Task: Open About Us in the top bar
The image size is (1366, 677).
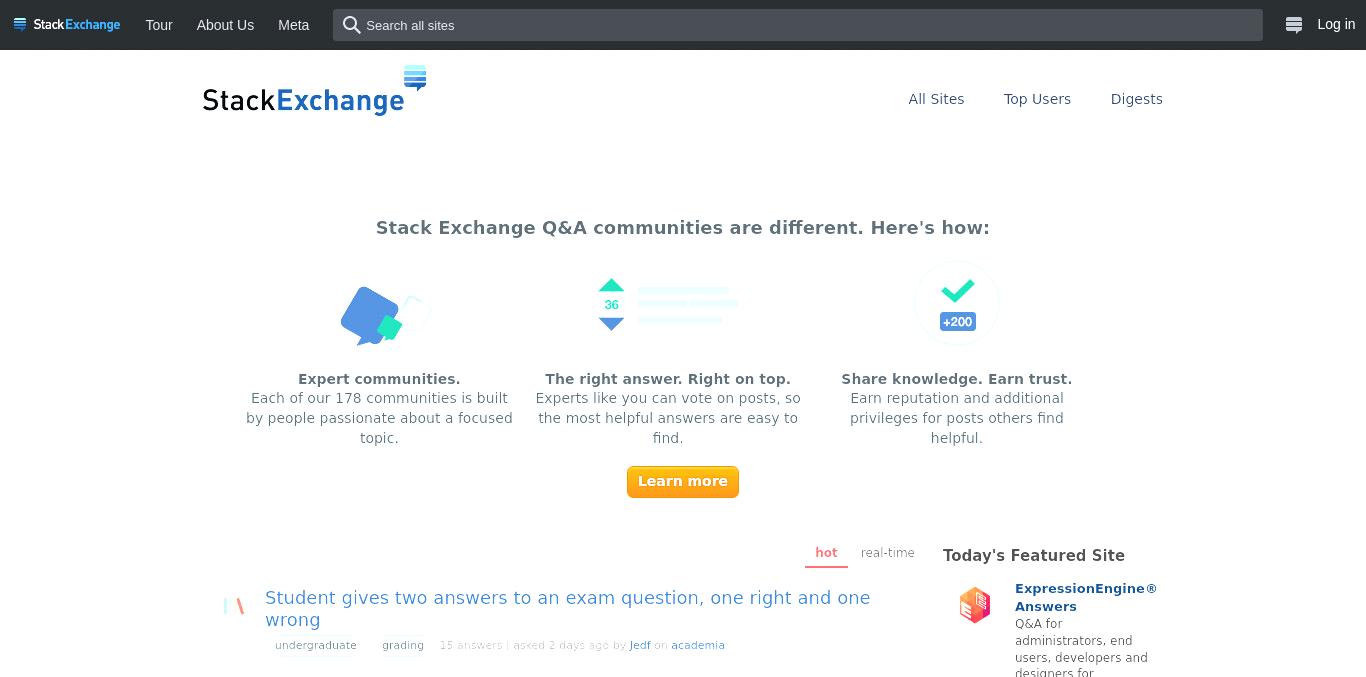Action: (225, 25)
